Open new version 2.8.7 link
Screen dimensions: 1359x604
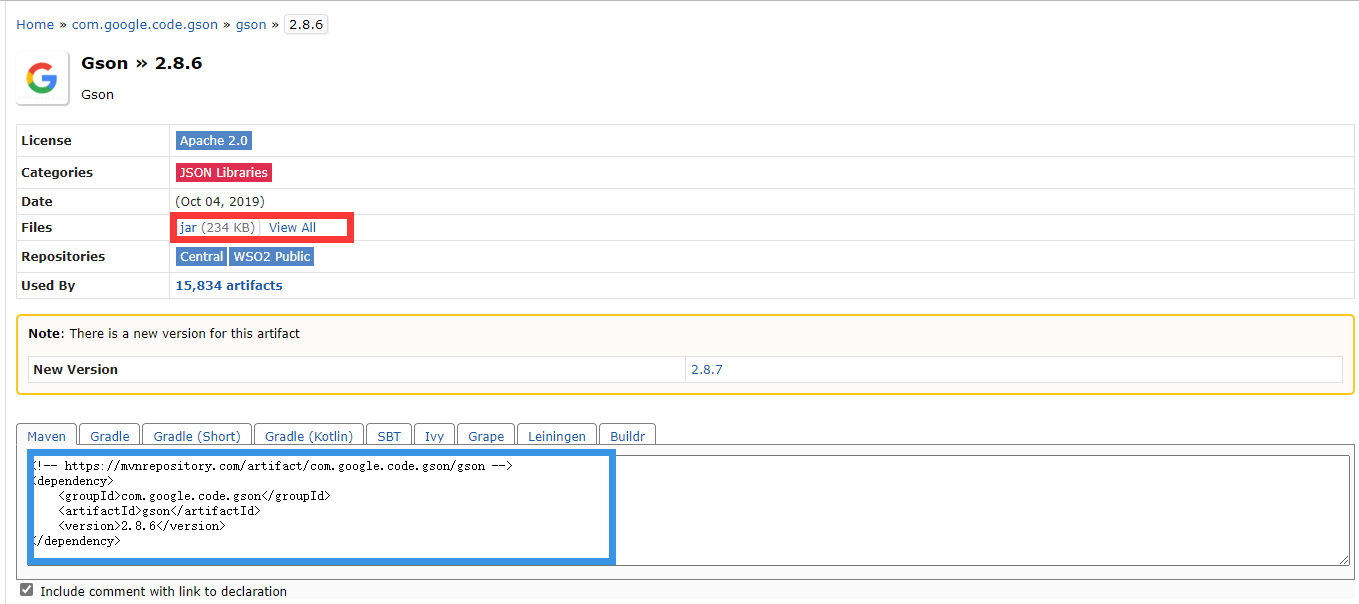click(x=707, y=370)
